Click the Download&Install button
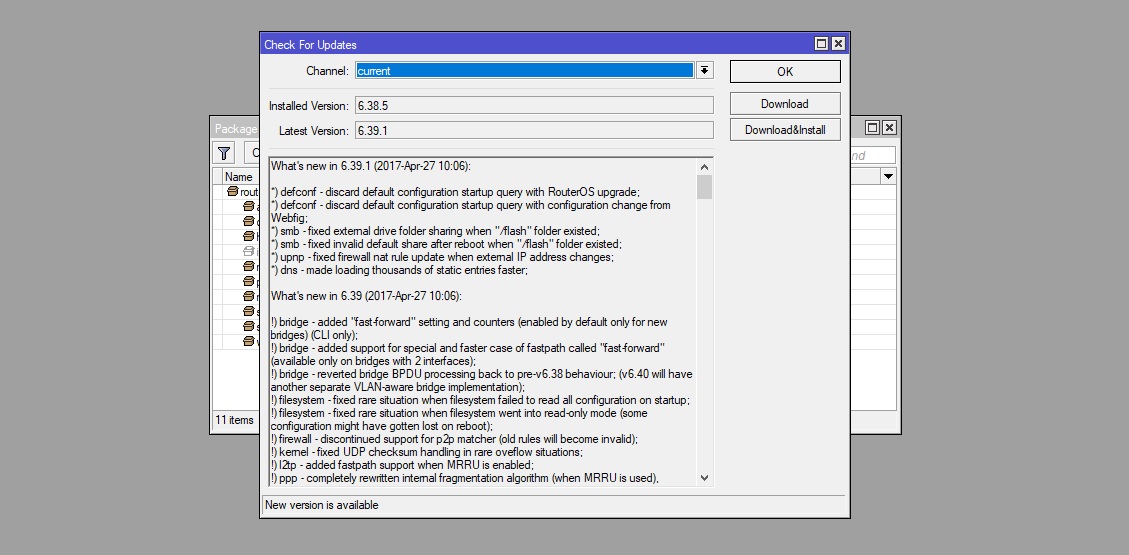The height and width of the screenshot is (555, 1129). (x=785, y=130)
